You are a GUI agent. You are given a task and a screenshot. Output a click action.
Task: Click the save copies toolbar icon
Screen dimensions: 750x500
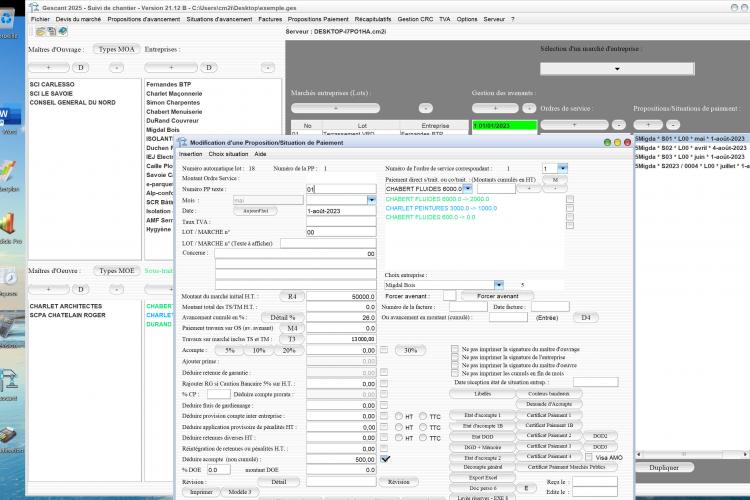pyautogui.click(x=52, y=32)
